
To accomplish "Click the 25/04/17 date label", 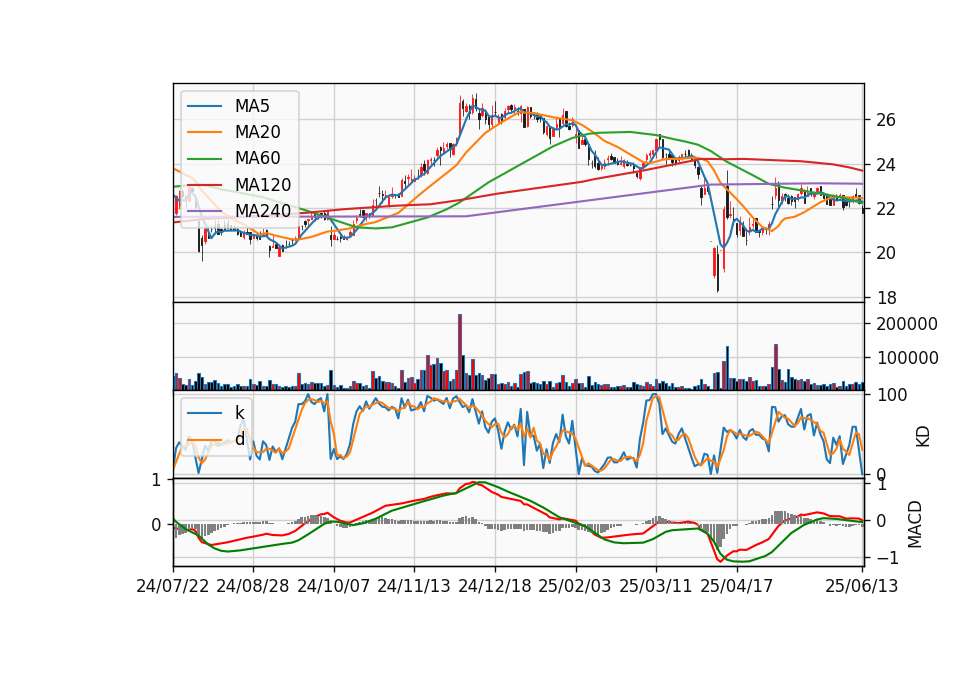I will 737,586.
